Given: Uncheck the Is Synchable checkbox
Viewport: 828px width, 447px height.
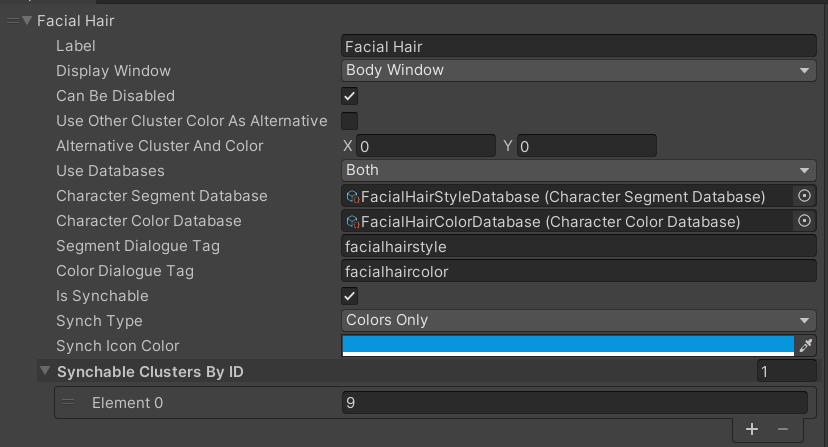Looking at the screenshot, I should tap(350, 296).
